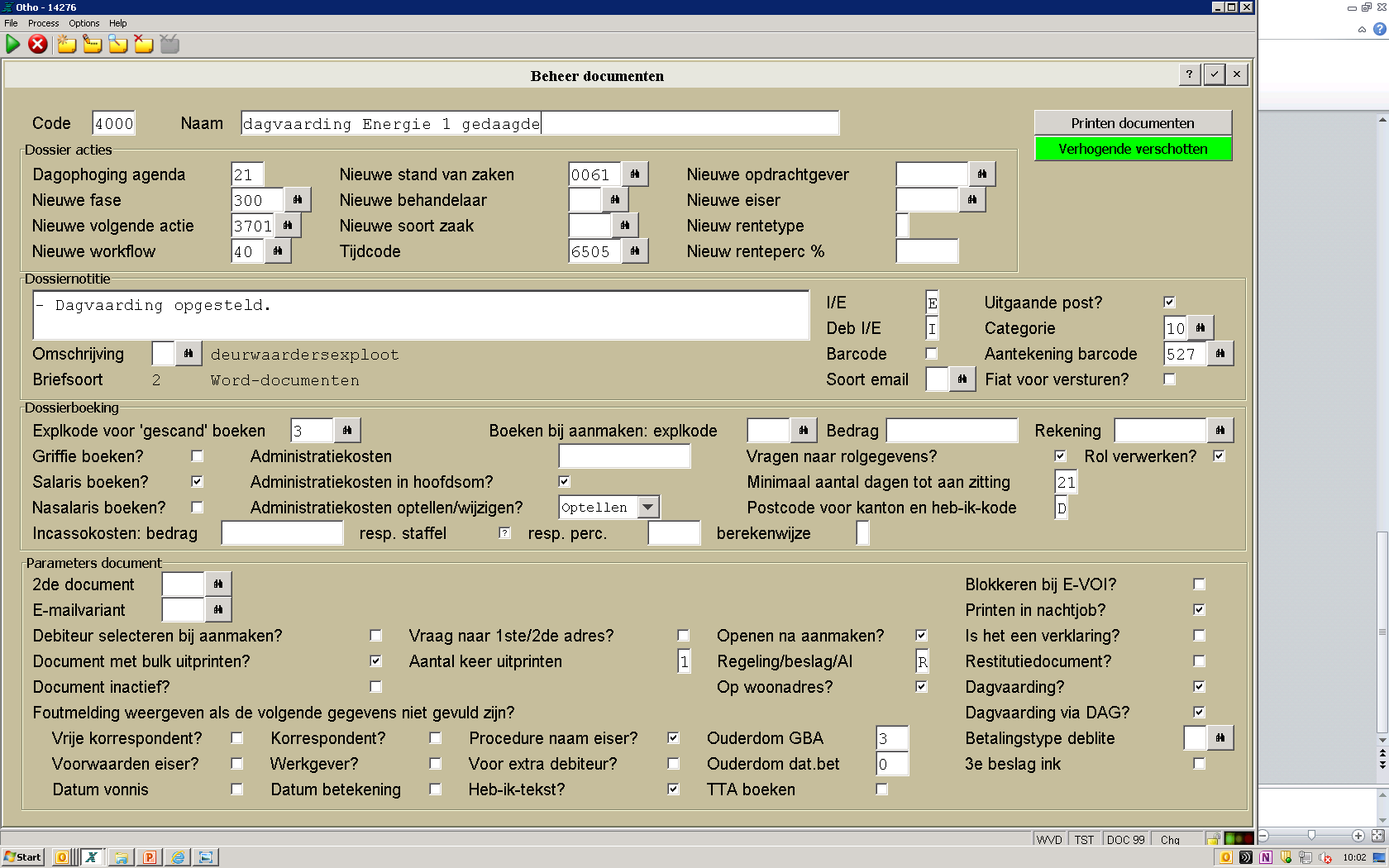Click the green play icon in toolbar
The image size is (1389, 868).
coord(12,45)
